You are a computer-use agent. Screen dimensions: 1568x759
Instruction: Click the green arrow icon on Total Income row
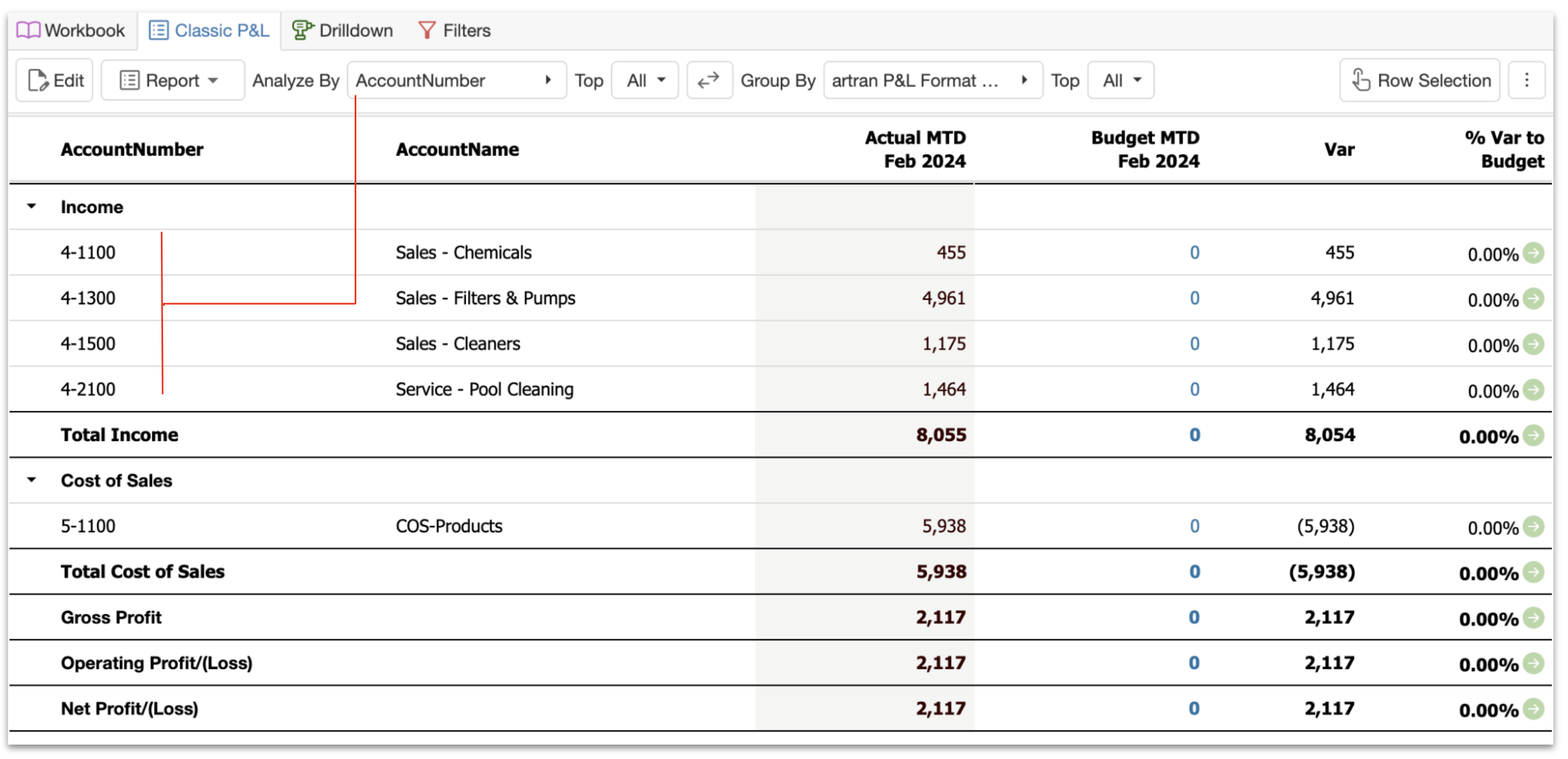tap(1533, 435)
